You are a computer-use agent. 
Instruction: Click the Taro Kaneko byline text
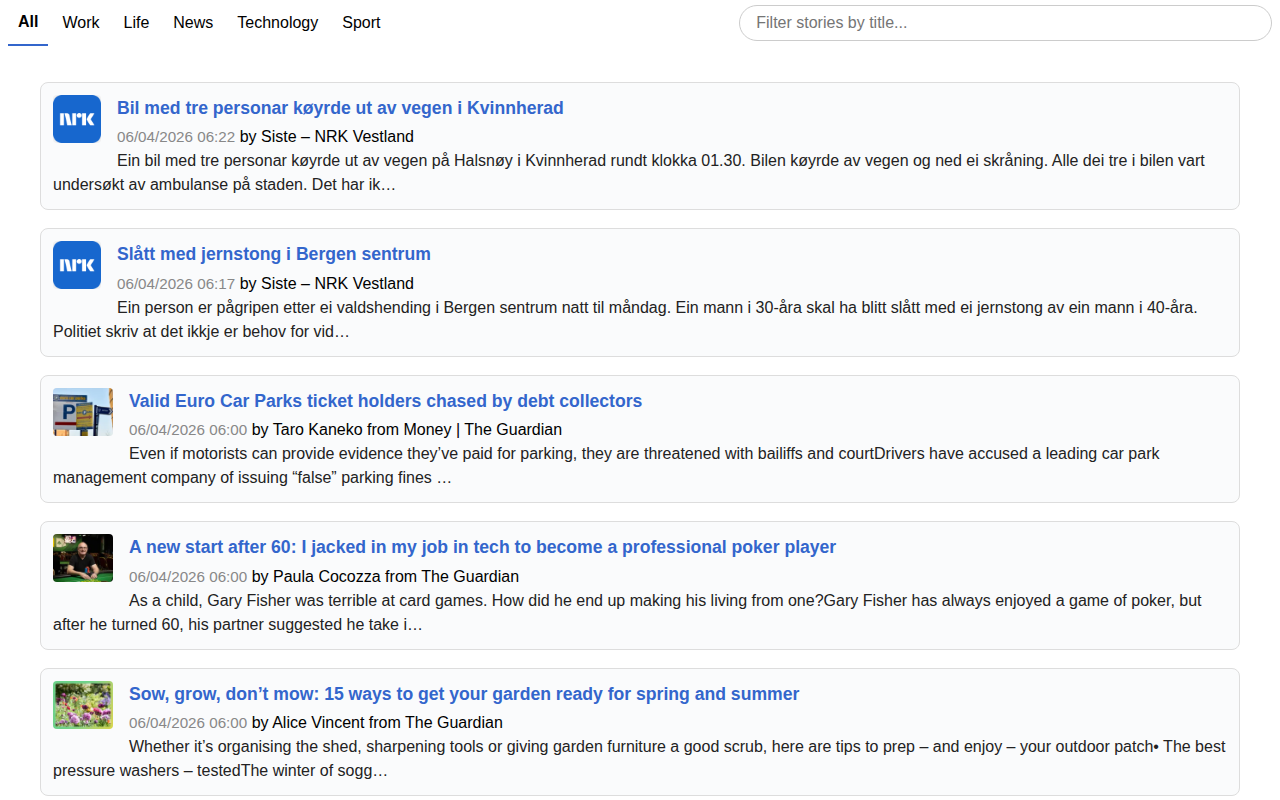pyautogui.click(x=406, y=429)
